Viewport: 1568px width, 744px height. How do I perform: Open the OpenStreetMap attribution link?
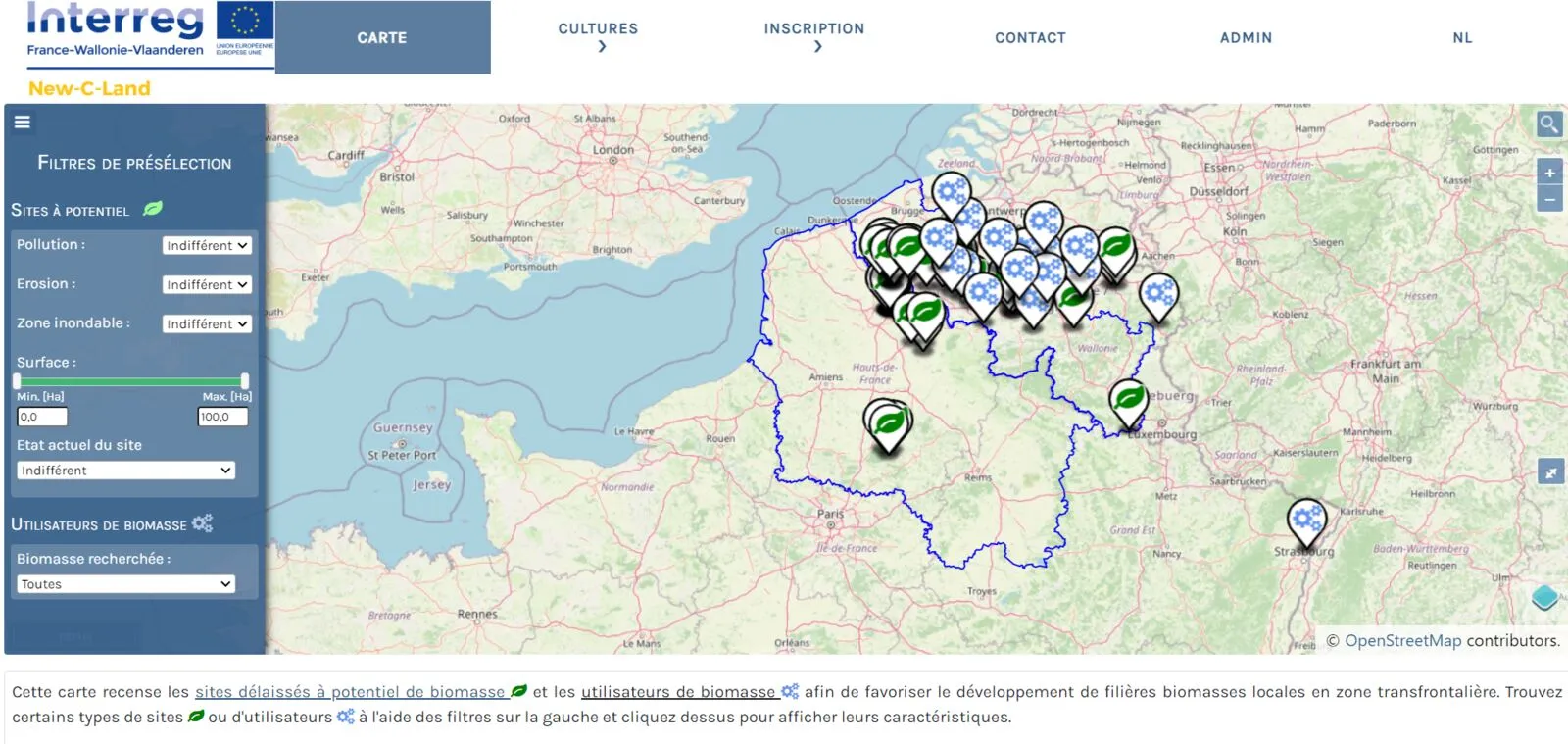pos(1402,641)
